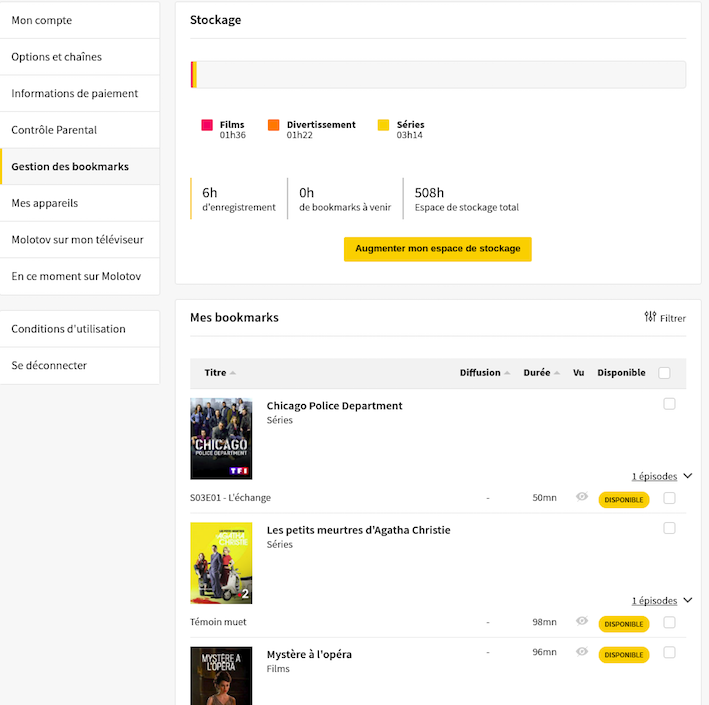Open Molotov sur mon téléviseur
The width and height of the screenshot is (709, 705).
click(x=80, y=240)
